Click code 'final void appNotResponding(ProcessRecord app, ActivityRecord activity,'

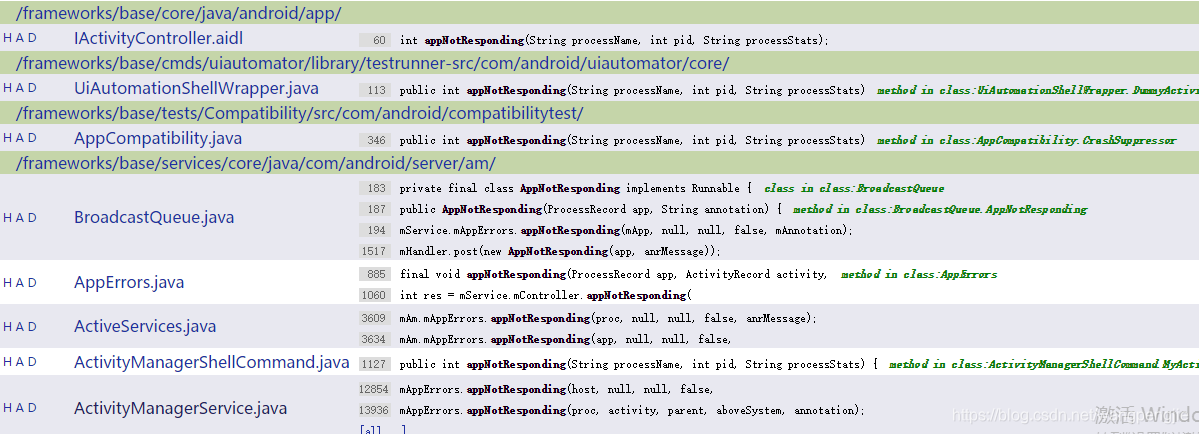point(613,274)
